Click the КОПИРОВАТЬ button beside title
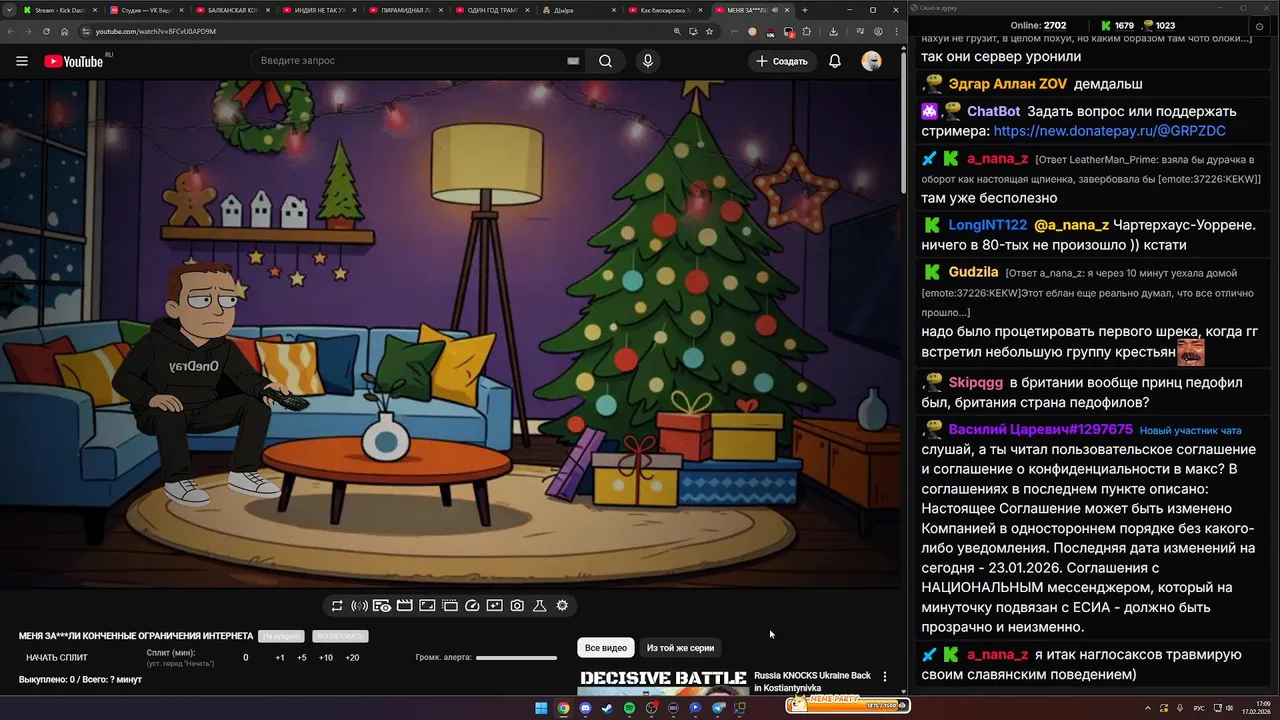 pyautogui.click(x=340, y=636)
